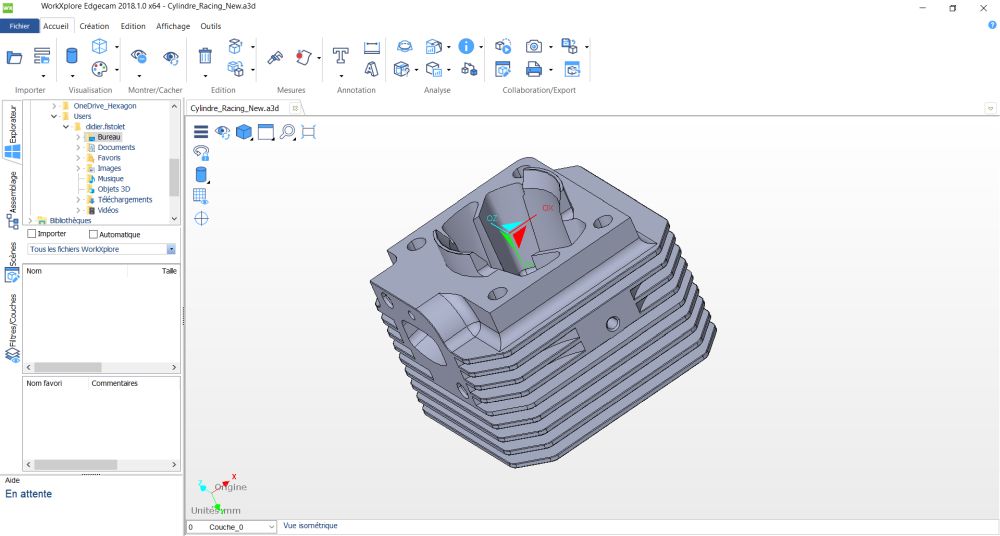Screen dimensions: 1000x536
Task: Select the Musique folder
Action: 110,179
